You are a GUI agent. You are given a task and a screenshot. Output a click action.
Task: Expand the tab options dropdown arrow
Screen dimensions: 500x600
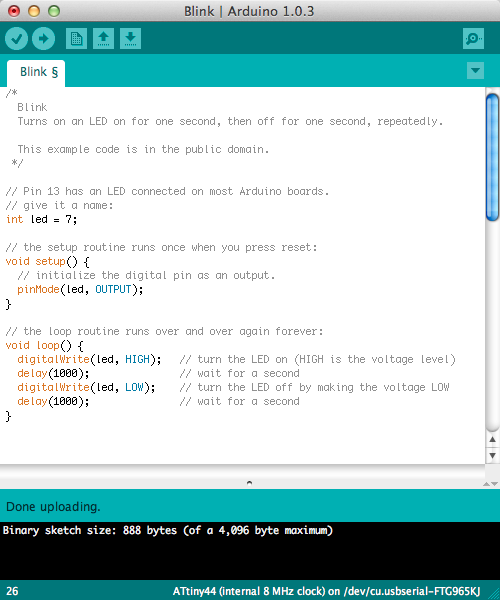475,70
